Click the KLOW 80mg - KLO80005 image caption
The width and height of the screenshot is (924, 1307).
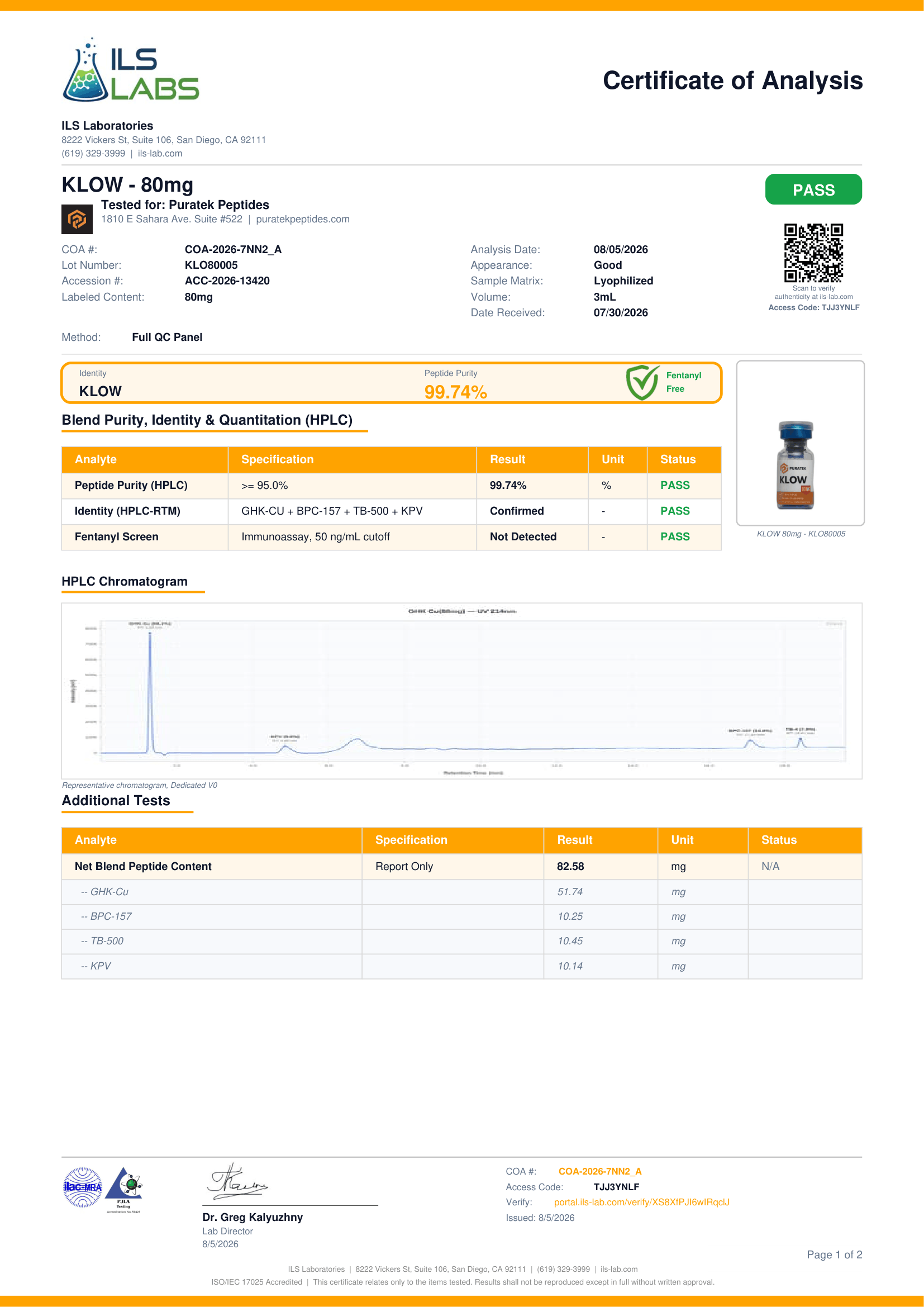pos(801,534)
